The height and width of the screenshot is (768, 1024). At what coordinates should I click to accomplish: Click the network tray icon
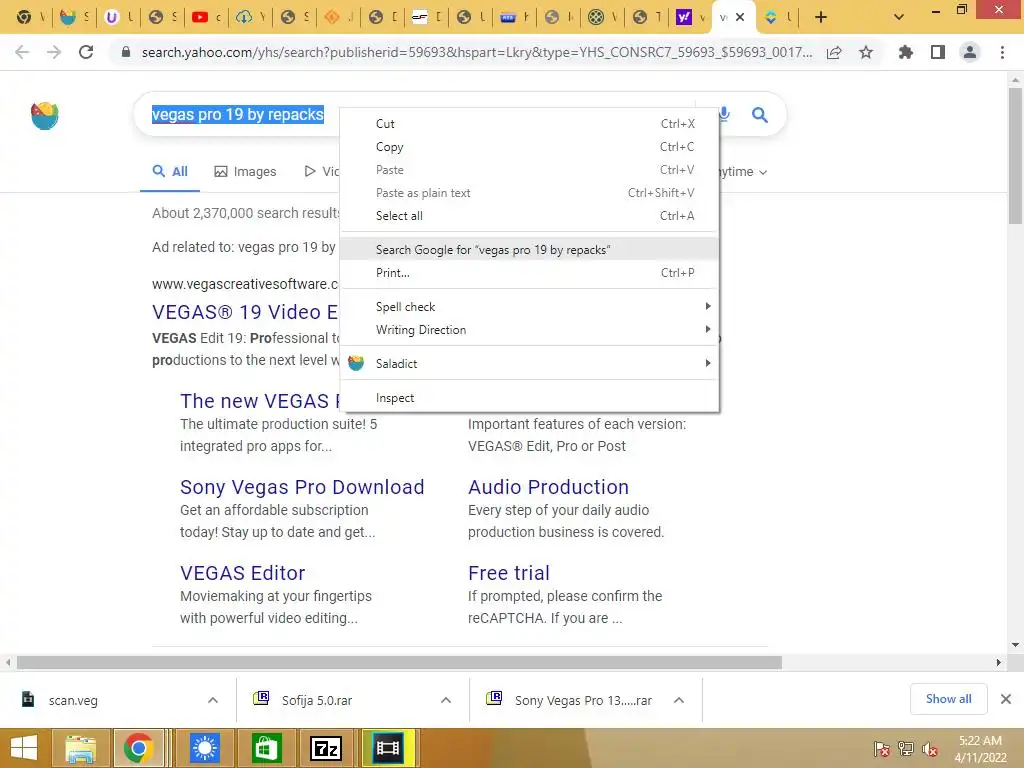(x=905, y=749)
